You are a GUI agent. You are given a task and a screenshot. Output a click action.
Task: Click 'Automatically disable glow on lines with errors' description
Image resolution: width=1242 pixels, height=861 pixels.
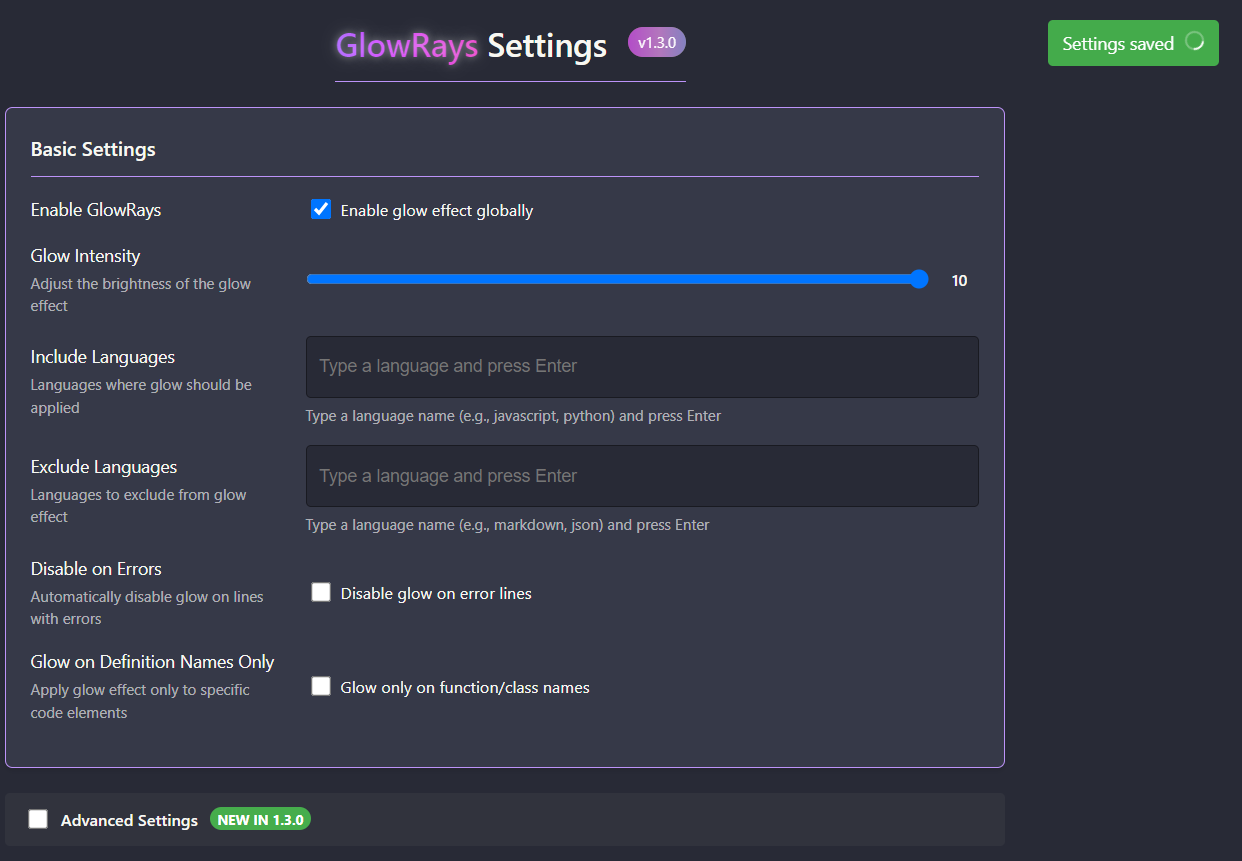pyautogui.click(x=147, y=608)
